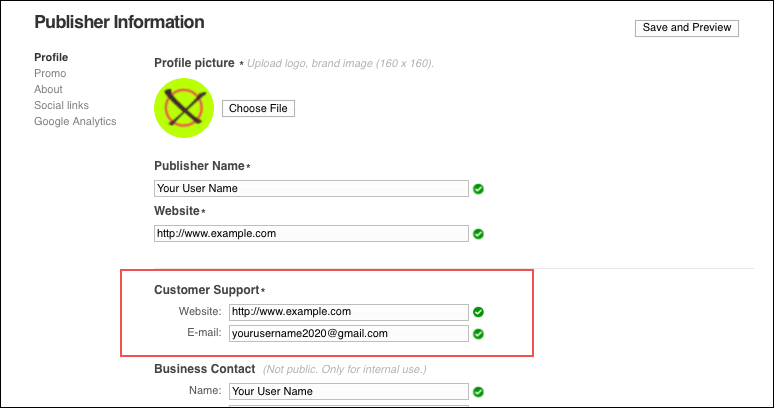This screenshot has width=774, height=408.
Task: Click the green checkmark beside Publisher Name
Action: click(x=478, y=189)
